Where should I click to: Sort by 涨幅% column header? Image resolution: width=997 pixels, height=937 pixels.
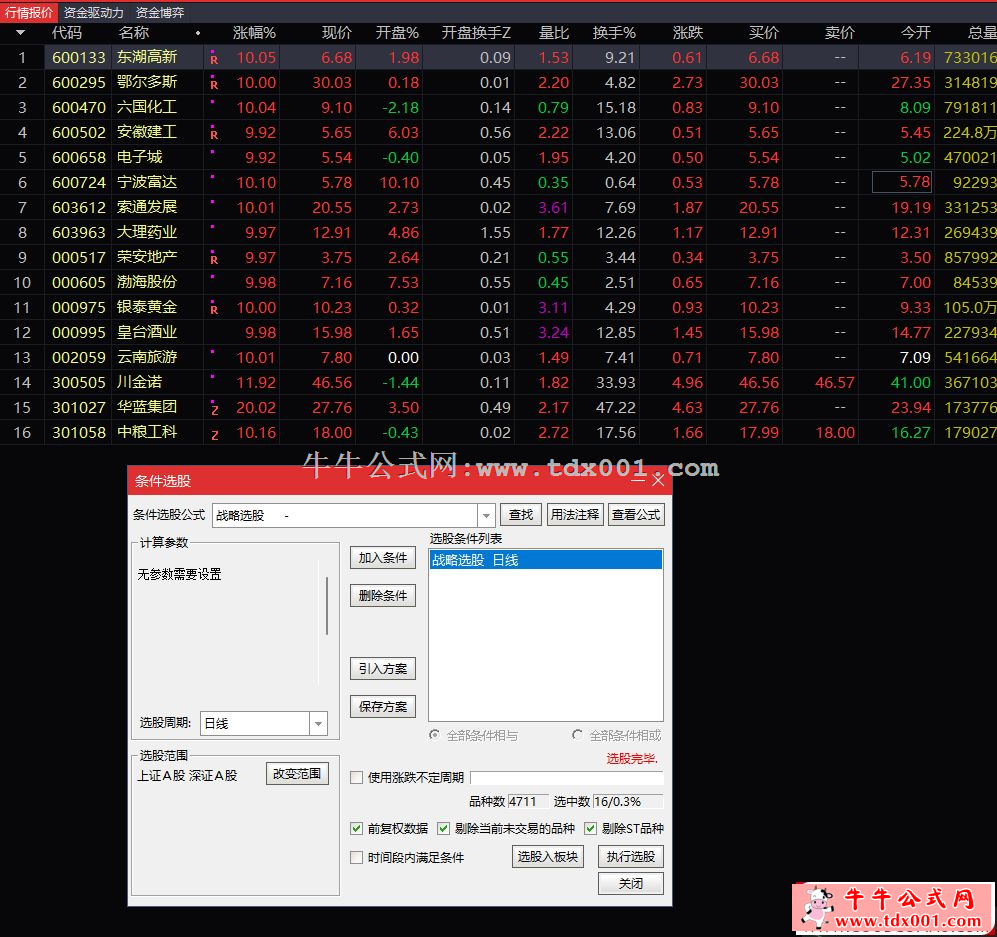pos(254,33)
